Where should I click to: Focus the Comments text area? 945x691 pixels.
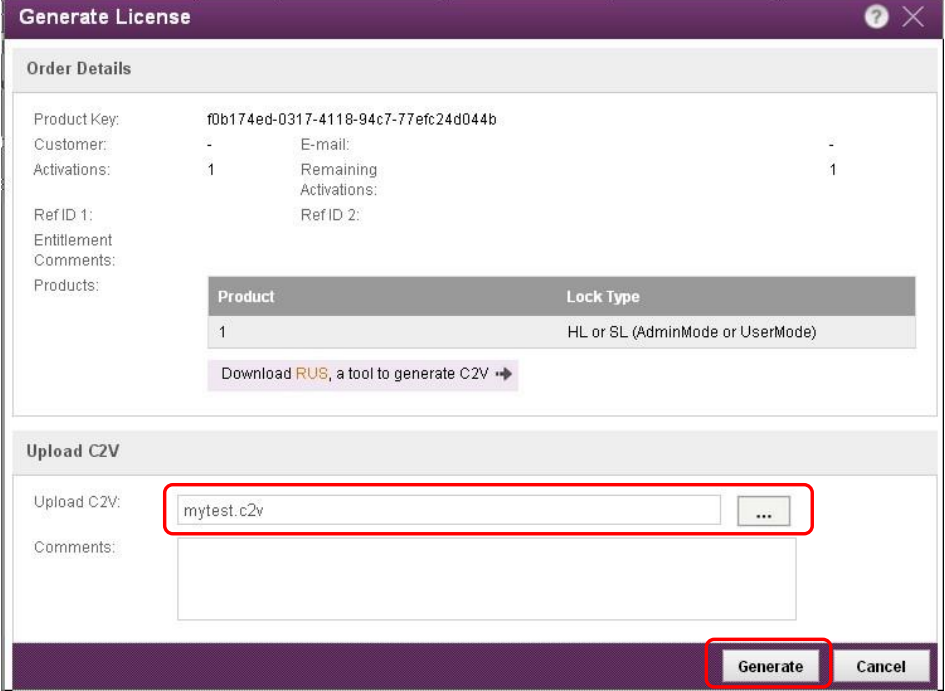(486, 579)
